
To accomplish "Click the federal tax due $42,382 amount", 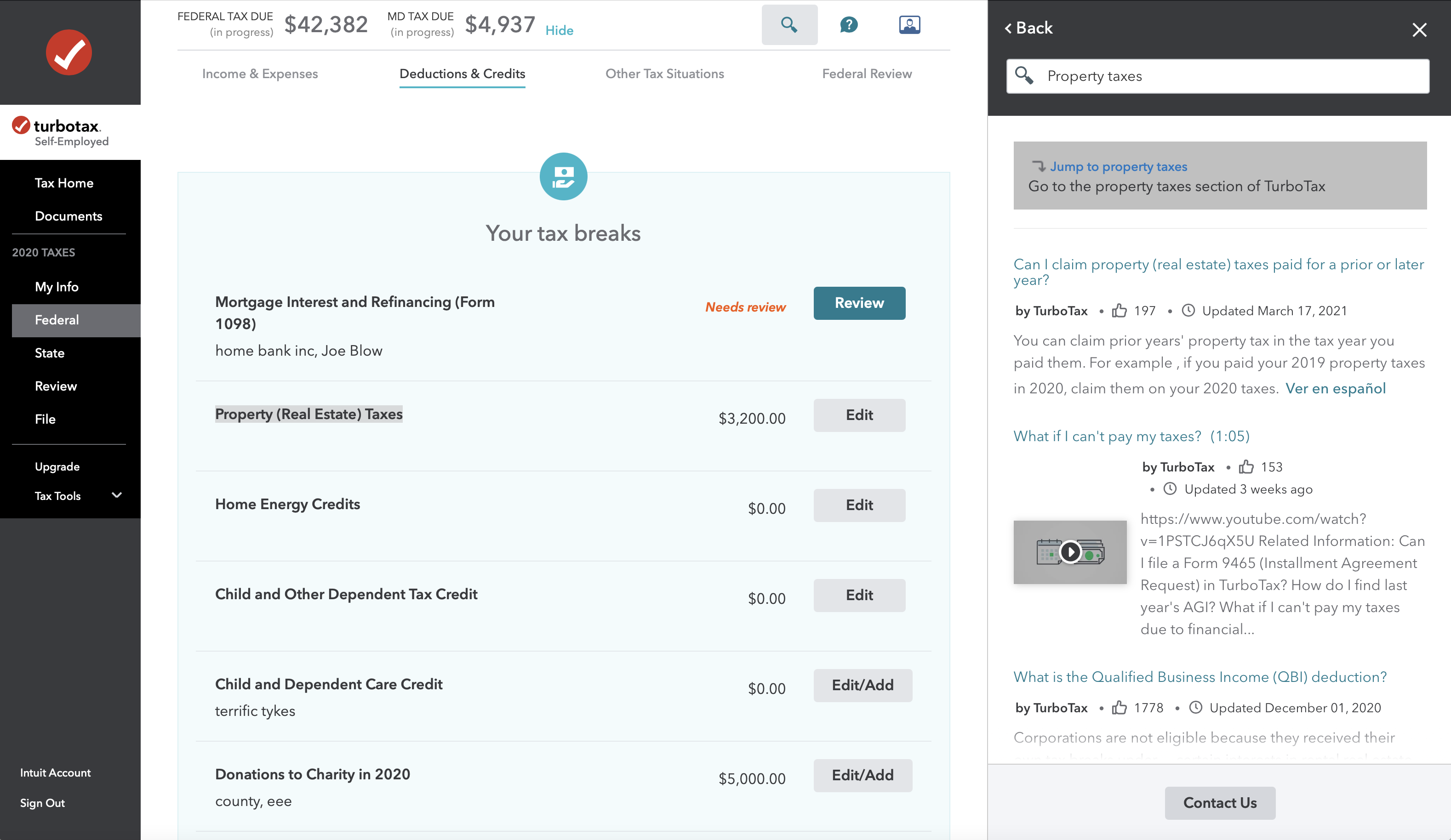I will click(326, 24).
